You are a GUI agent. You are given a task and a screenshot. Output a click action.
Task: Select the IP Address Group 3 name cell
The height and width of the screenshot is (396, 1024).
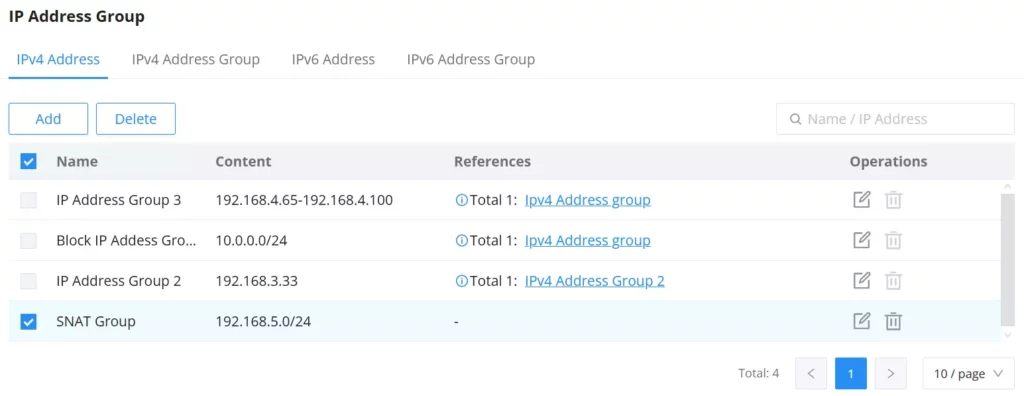point(119,200)
